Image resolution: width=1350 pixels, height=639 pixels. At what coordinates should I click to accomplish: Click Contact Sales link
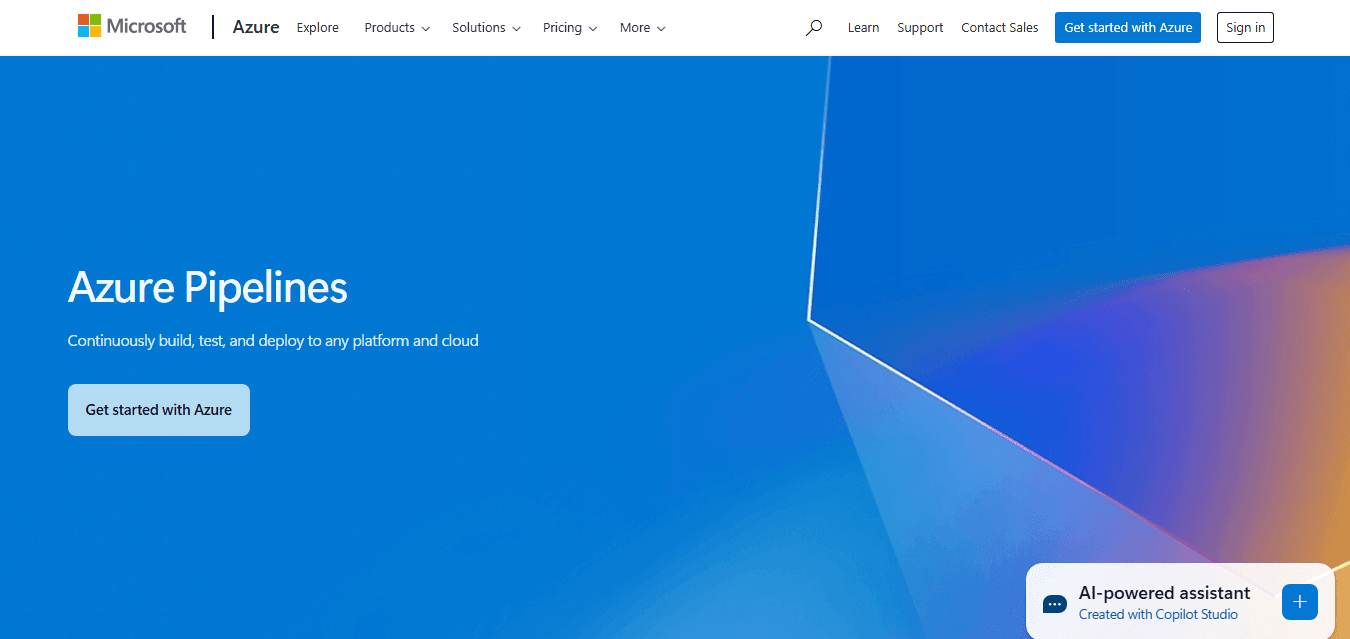(x=1000, y=28)
